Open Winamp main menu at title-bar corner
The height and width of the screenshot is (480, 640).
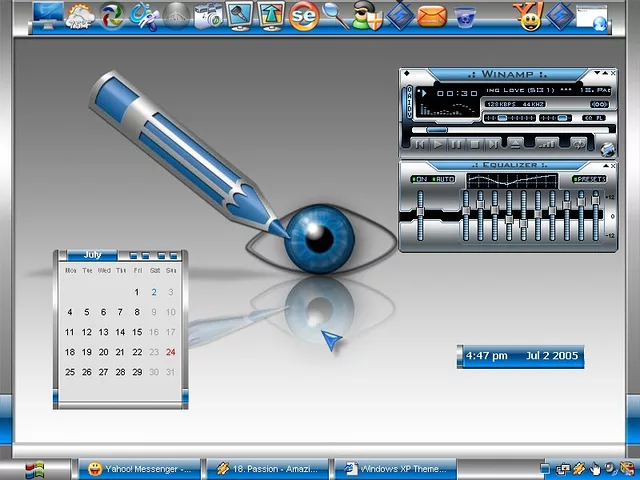click(x=406, y=74)
